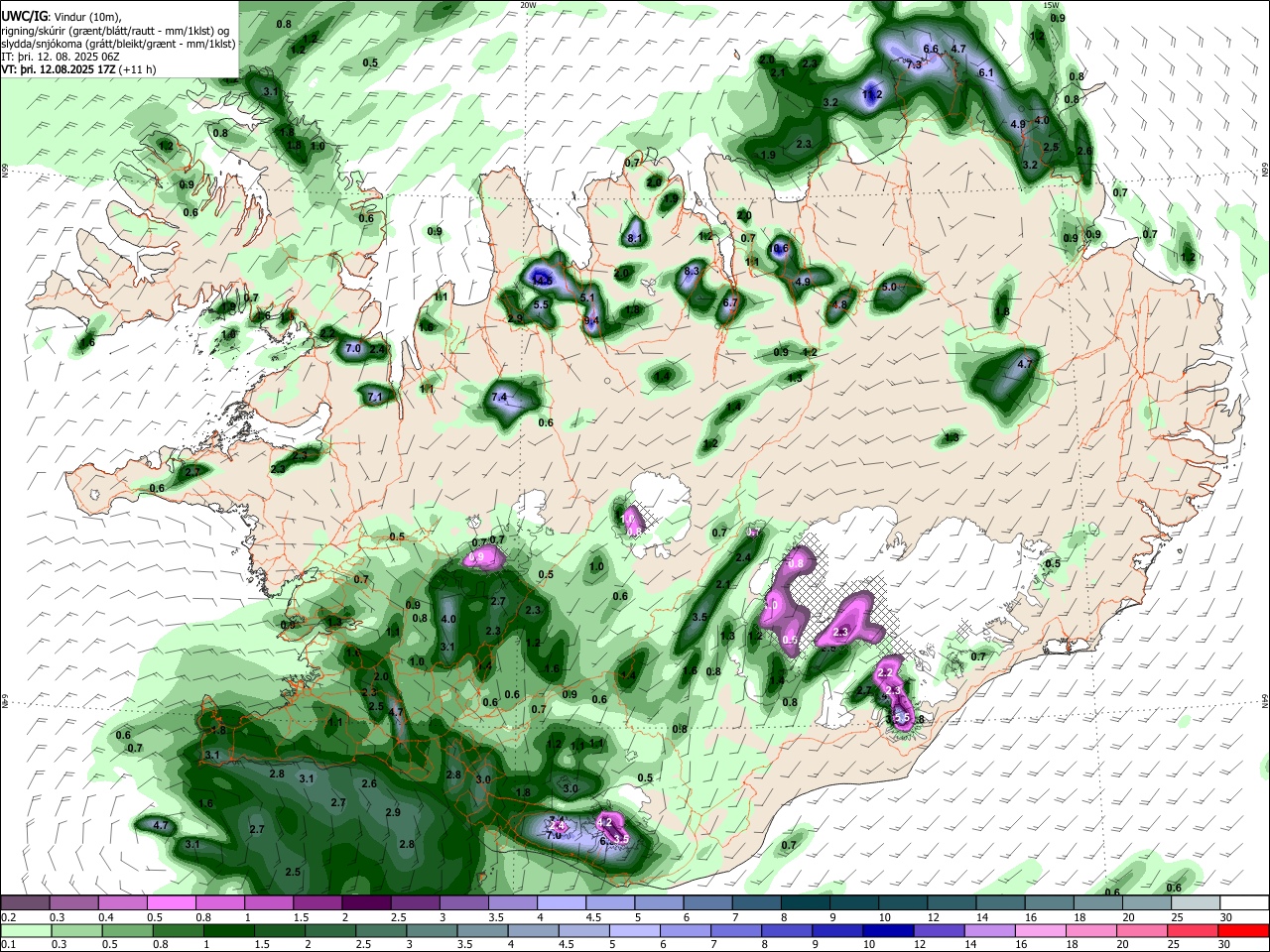Click pale mint 0.1 swatch in rain legend
The image size is (1270, 952).
pos(25,930)
